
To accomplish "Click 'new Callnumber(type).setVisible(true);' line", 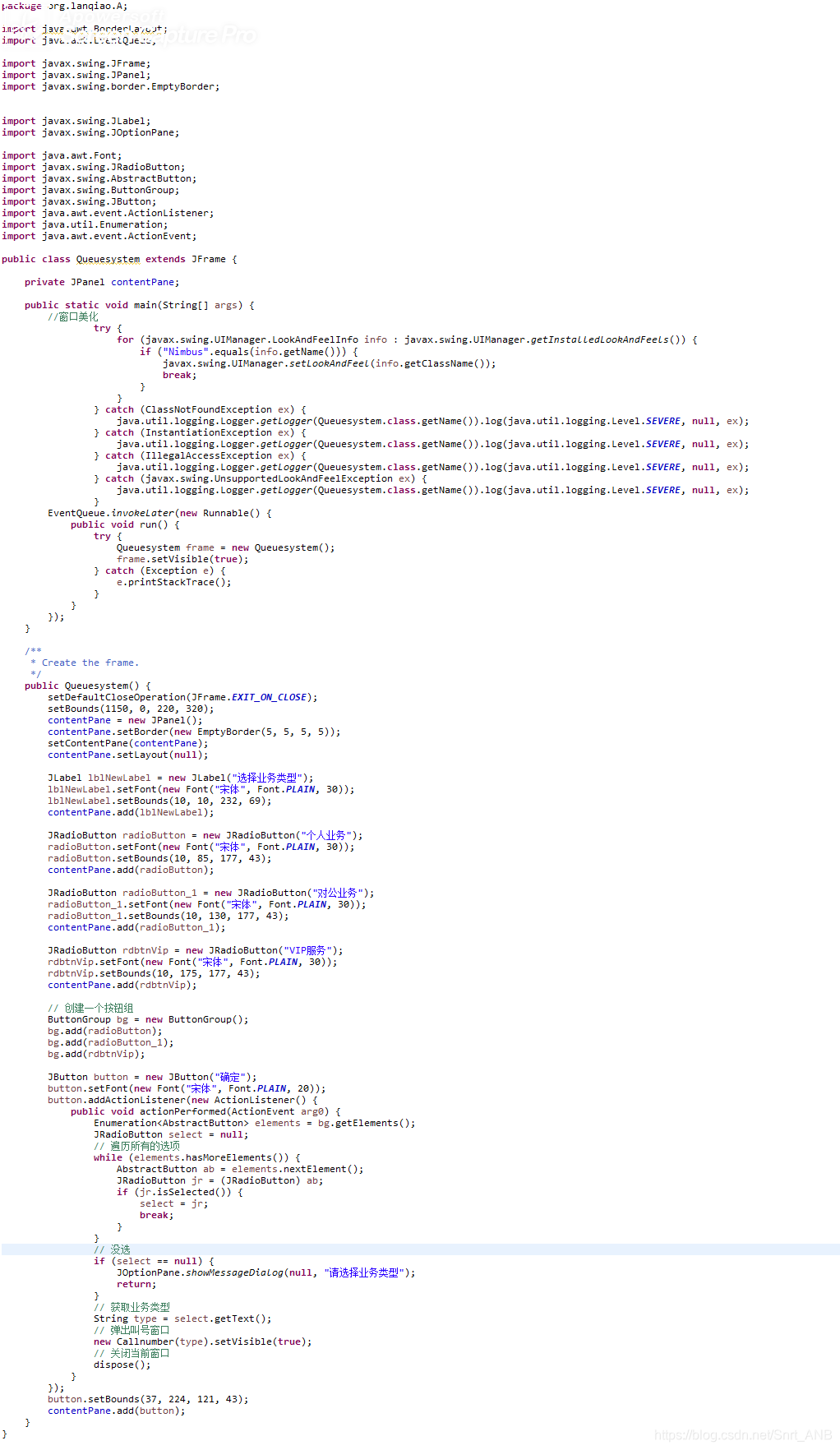I will [x=203, y=1341].
